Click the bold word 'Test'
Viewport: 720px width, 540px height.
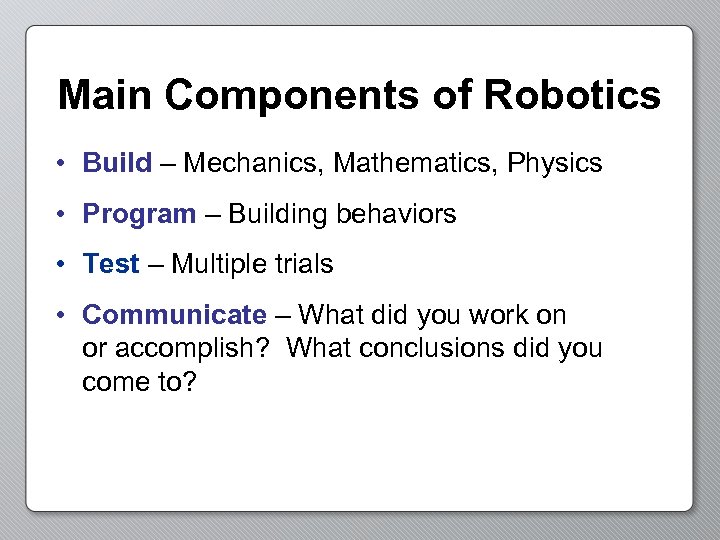[x=111, y=265]
